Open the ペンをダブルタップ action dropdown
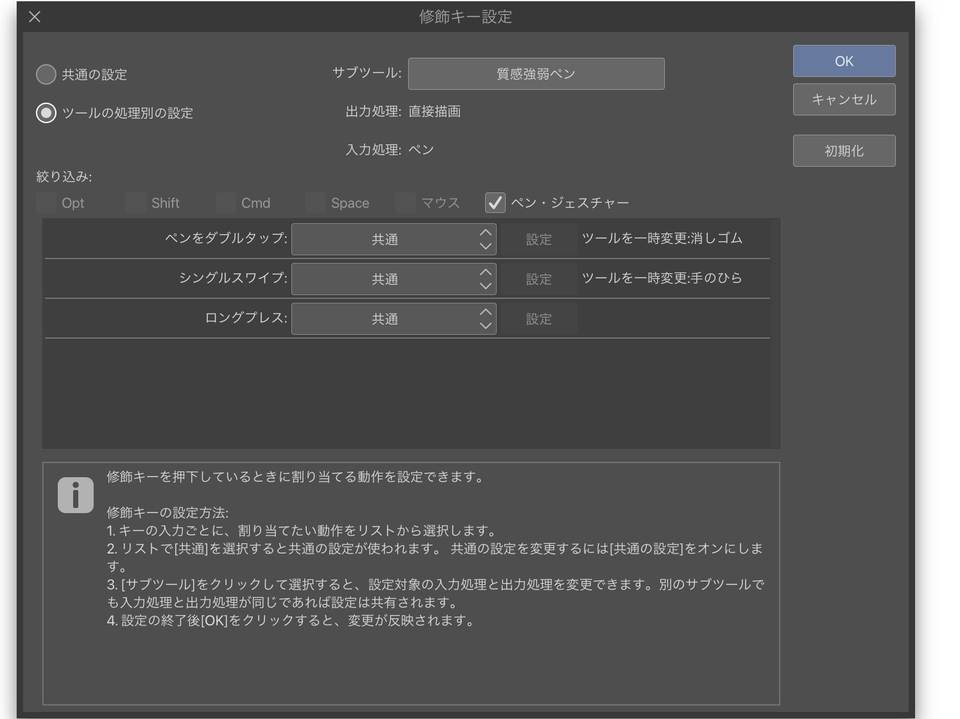 (x=393, y=239)
